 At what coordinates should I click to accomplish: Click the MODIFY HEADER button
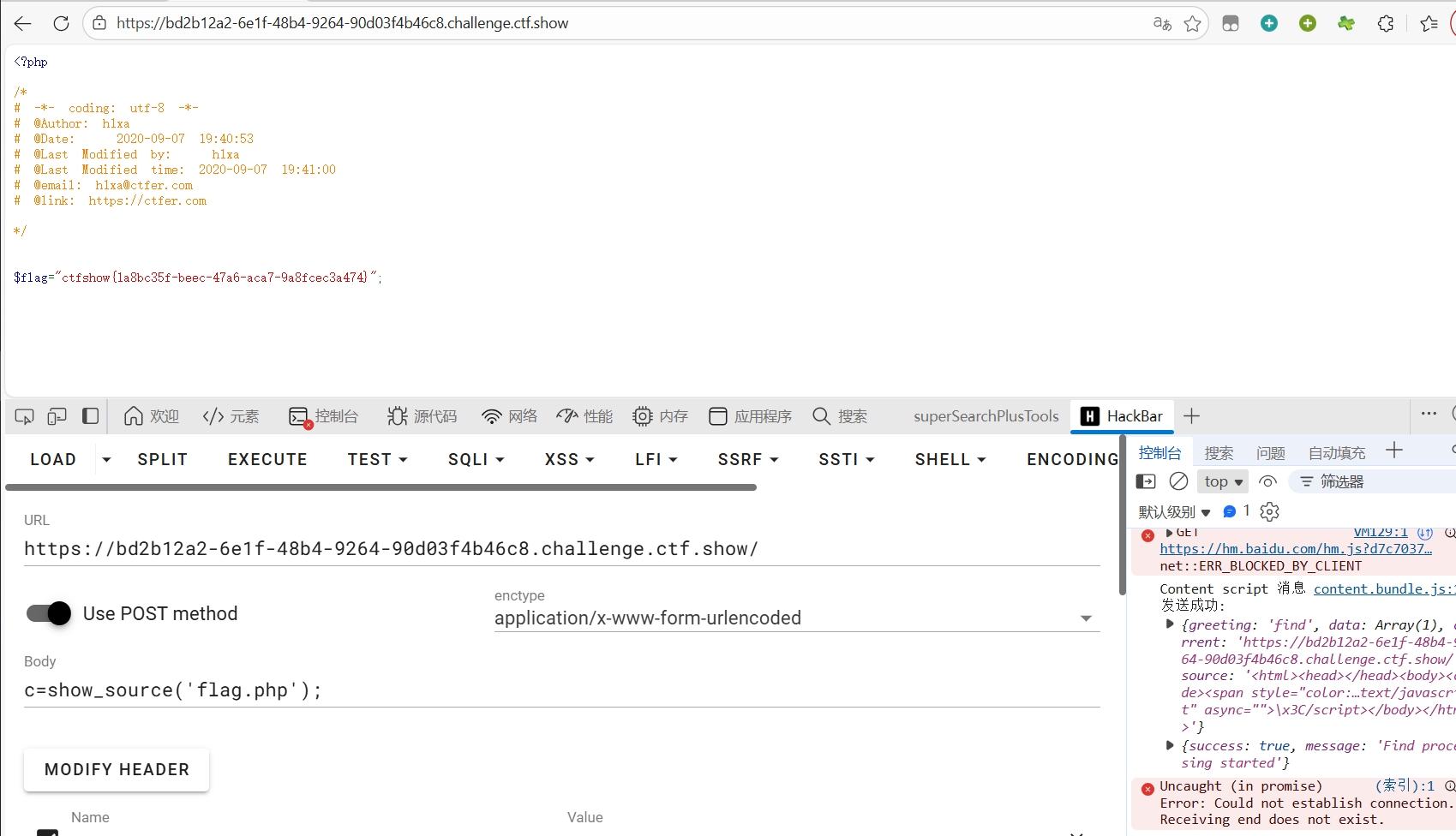point(117,769)
